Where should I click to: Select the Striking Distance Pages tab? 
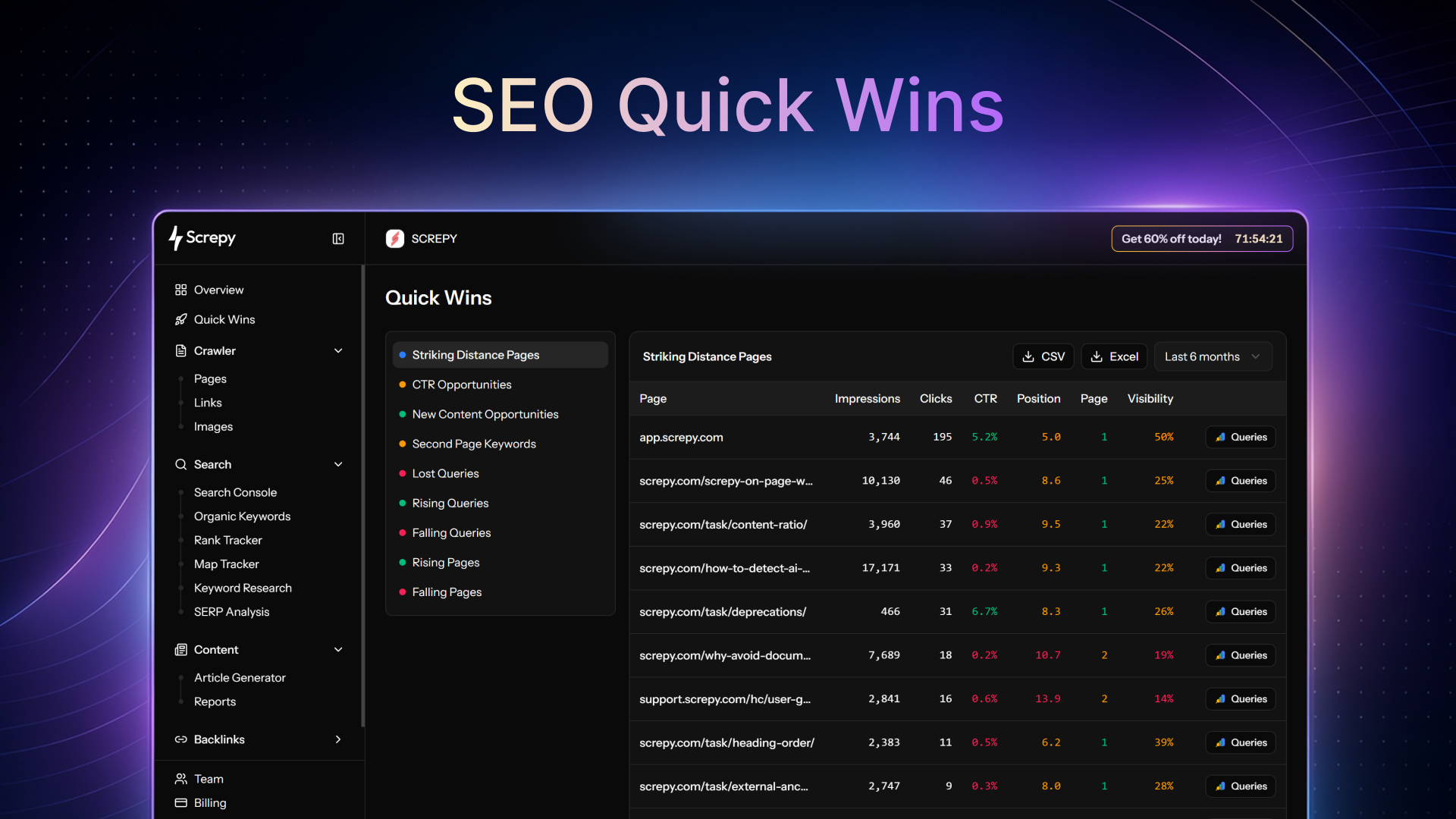[500, 355]
